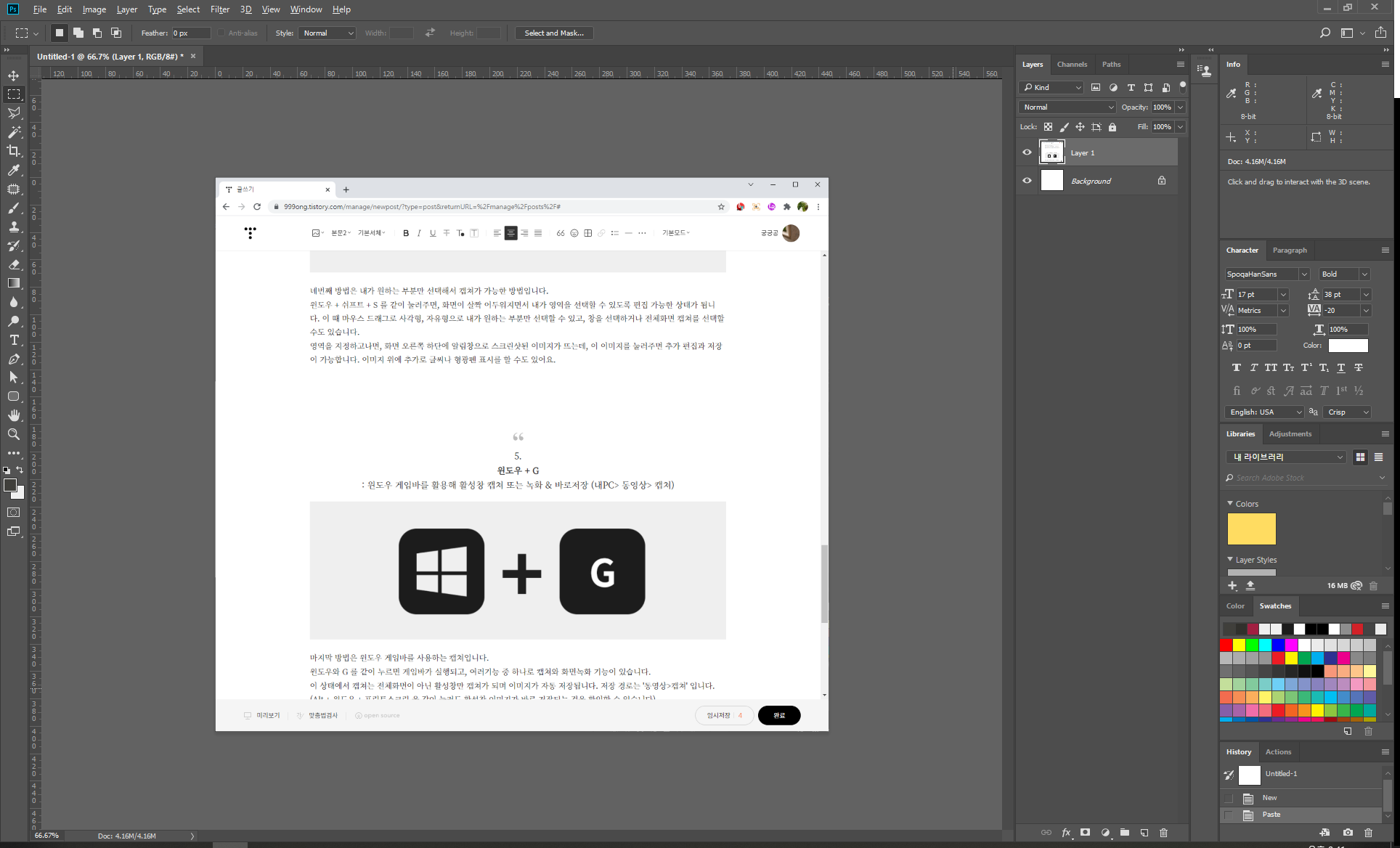The height and width of the screenshot is (848, 1400).
Task: Select the Crop tool
Action: click(14, 151)
